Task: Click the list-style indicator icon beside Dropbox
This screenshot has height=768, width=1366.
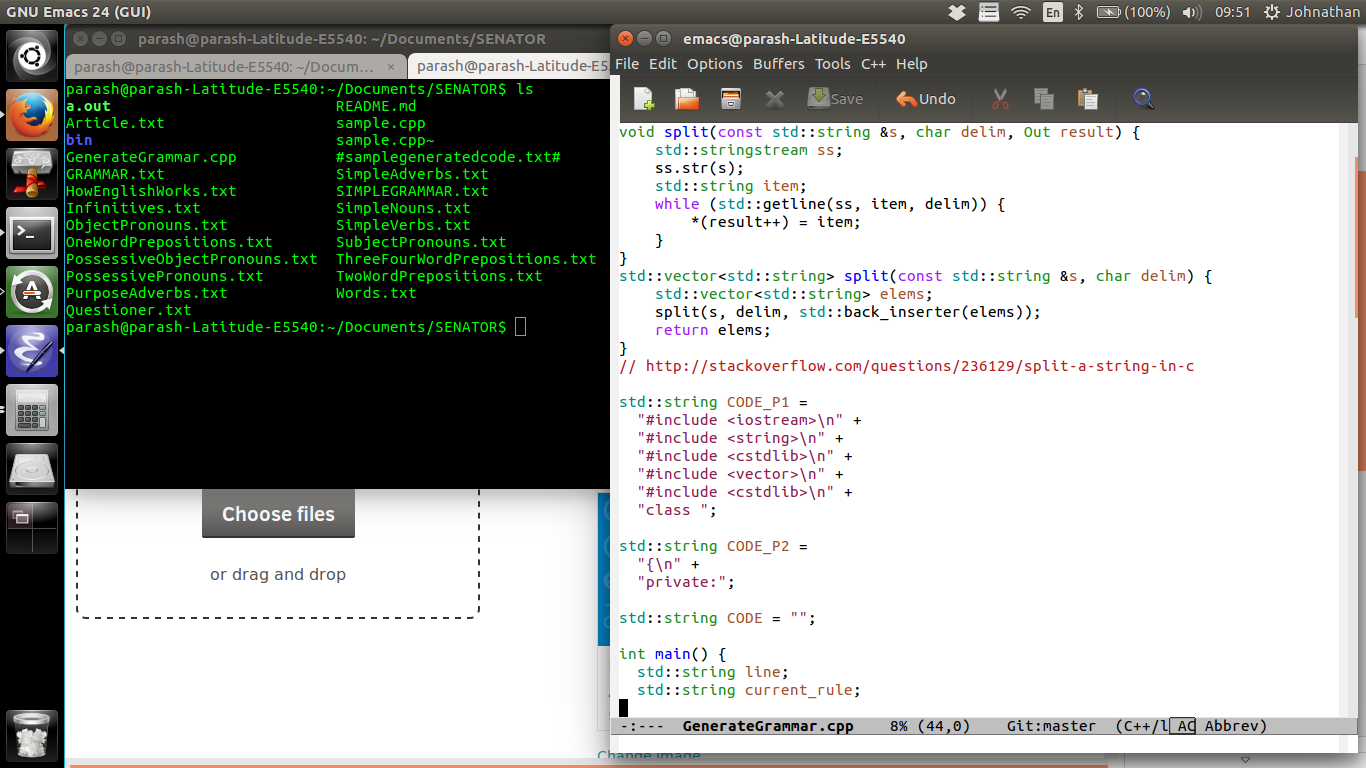Action: coord(989,12)
